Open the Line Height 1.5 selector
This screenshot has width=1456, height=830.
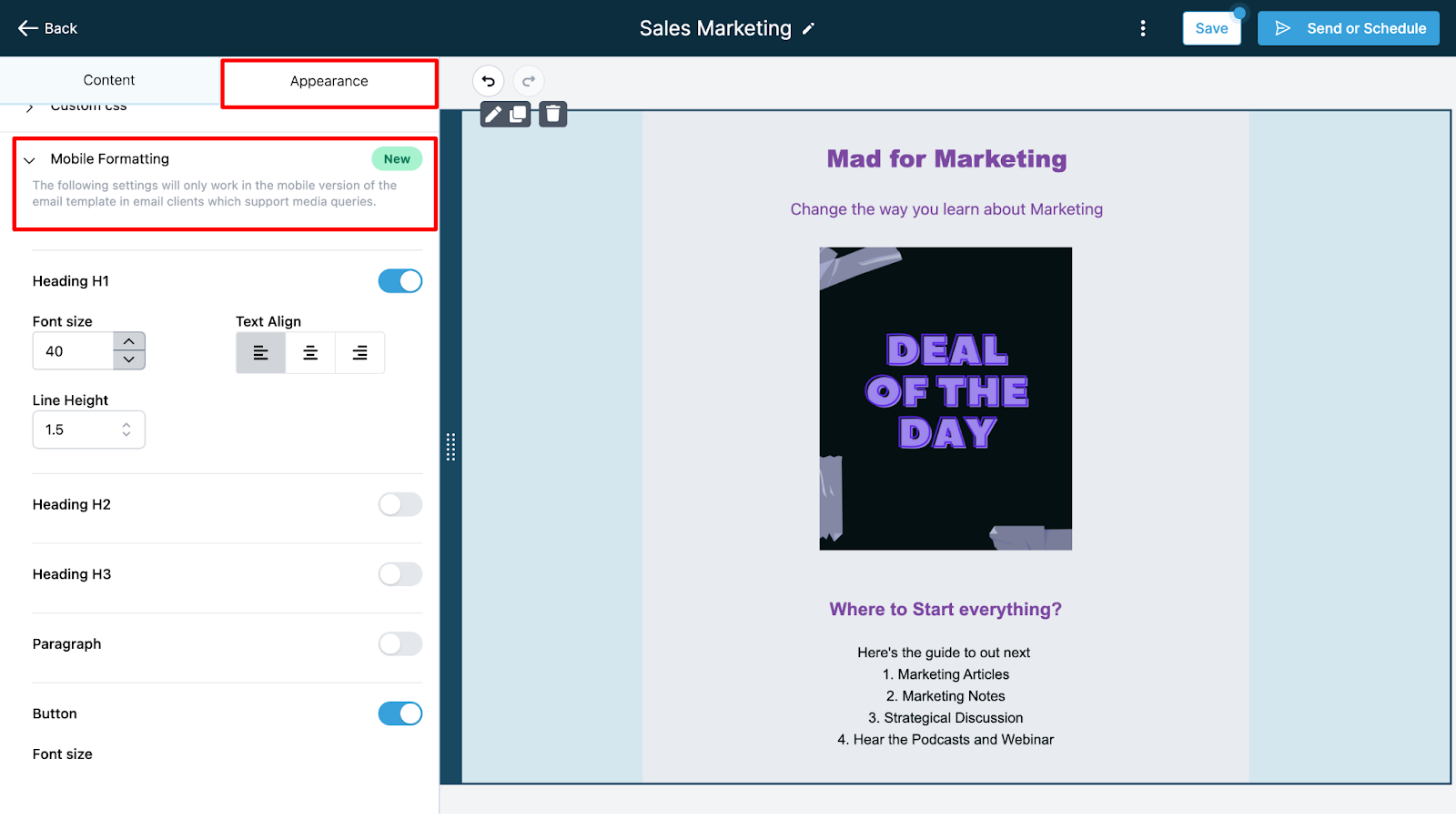[89, 430]
